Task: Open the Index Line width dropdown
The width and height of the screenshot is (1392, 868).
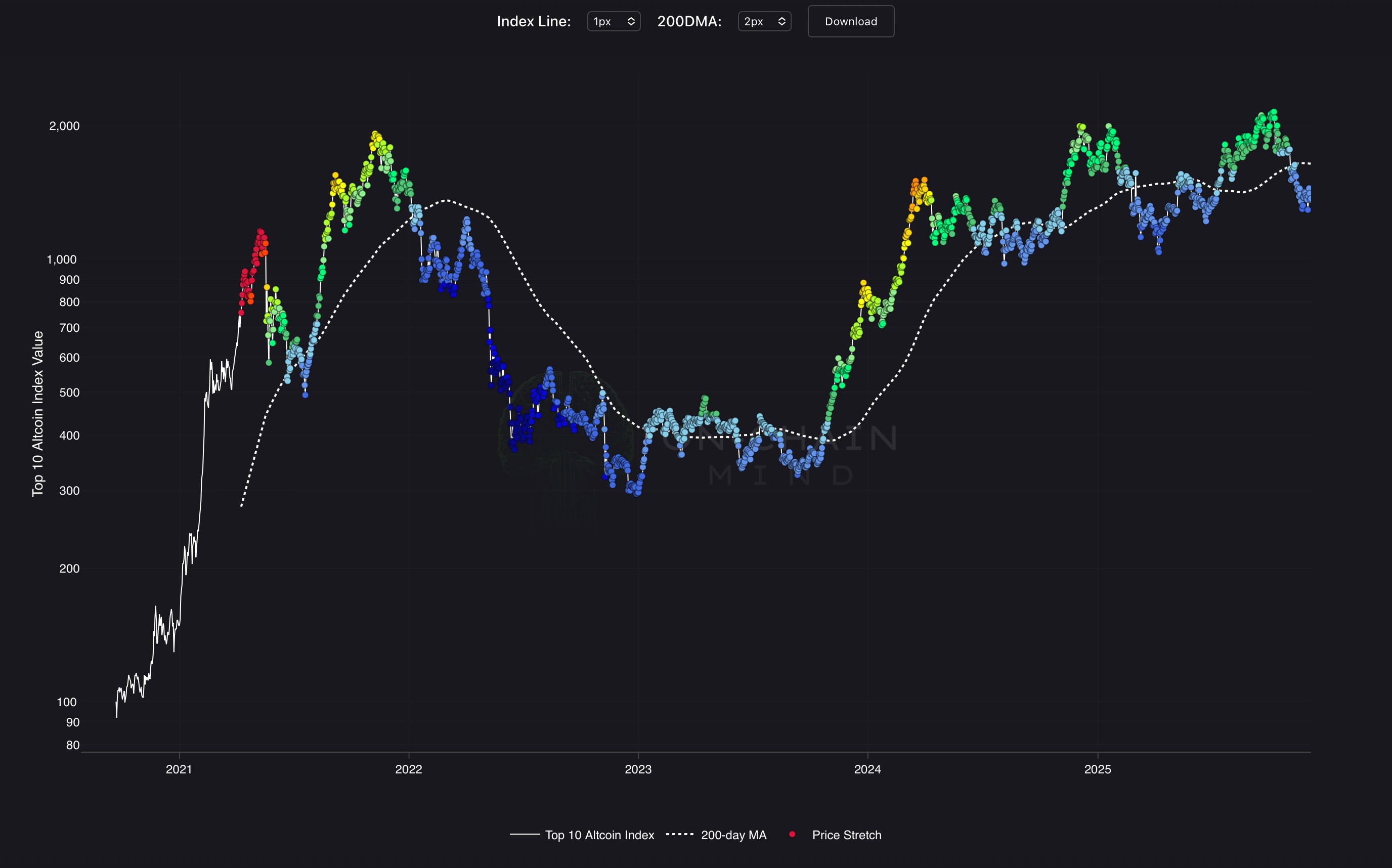Action: (613, 22)
